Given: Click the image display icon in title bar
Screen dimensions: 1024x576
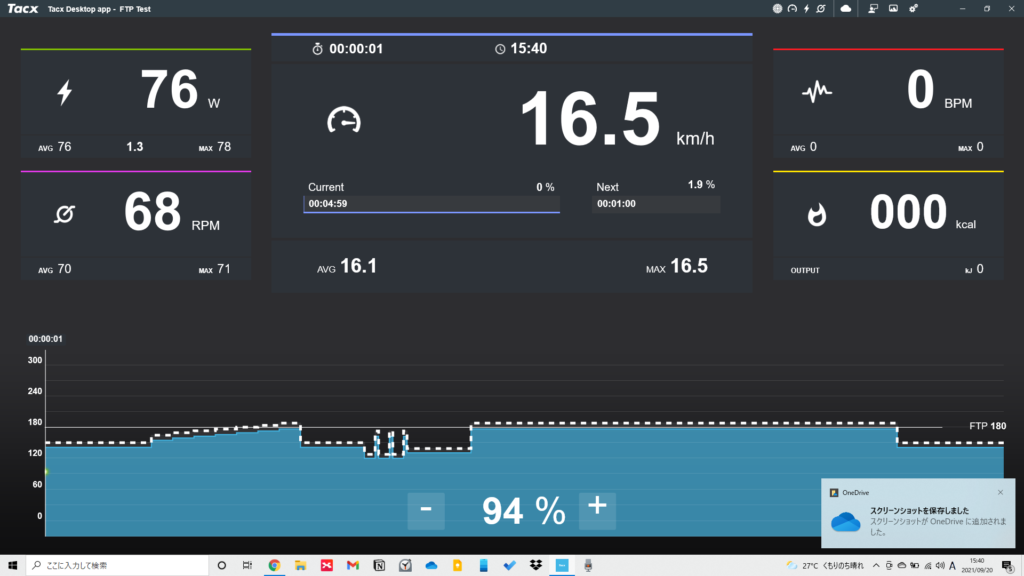Looking at the screenshot, I should click(893, 8).
